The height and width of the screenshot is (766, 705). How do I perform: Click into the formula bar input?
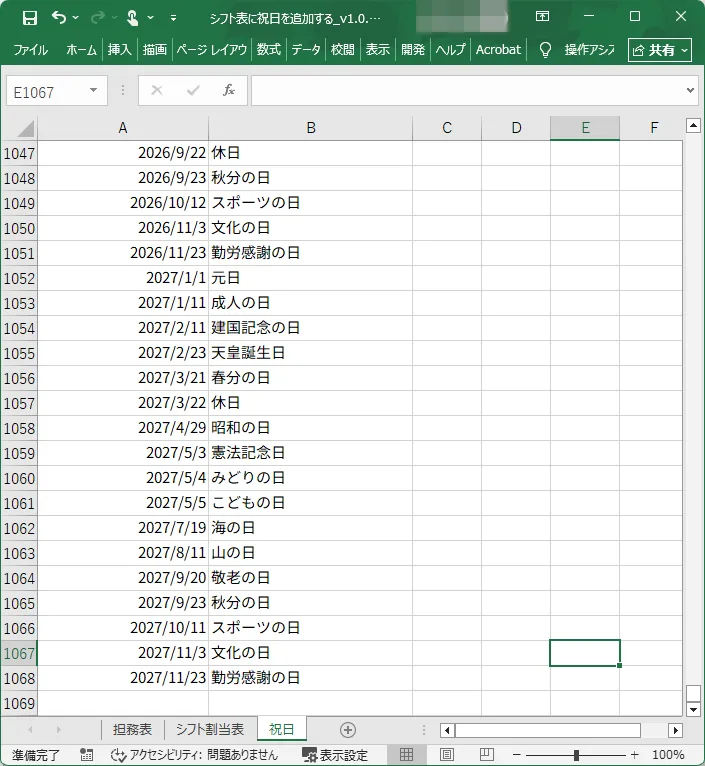[468, 90]
